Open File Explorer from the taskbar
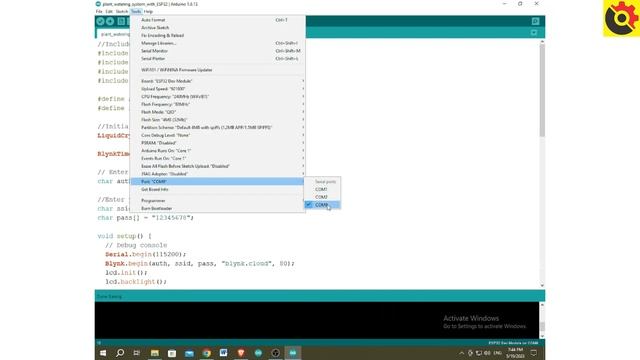Screen dimensions: 640x360 pos(154,353)
